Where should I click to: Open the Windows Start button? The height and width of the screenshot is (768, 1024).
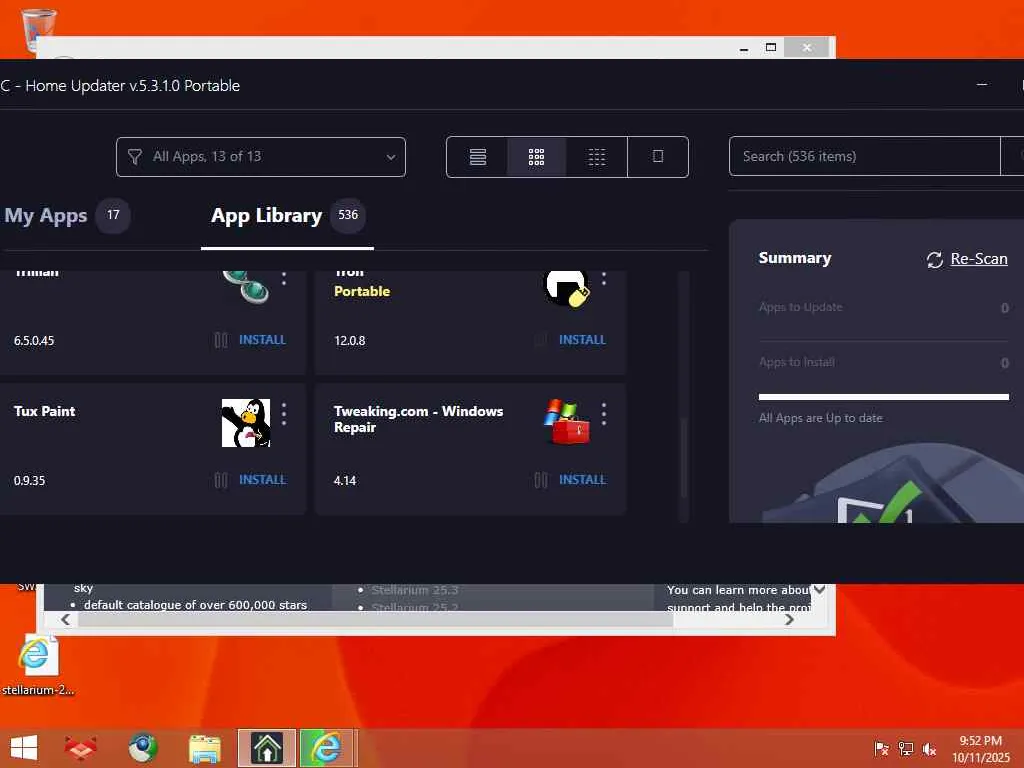pyautogui.click(x=24, y=748)
